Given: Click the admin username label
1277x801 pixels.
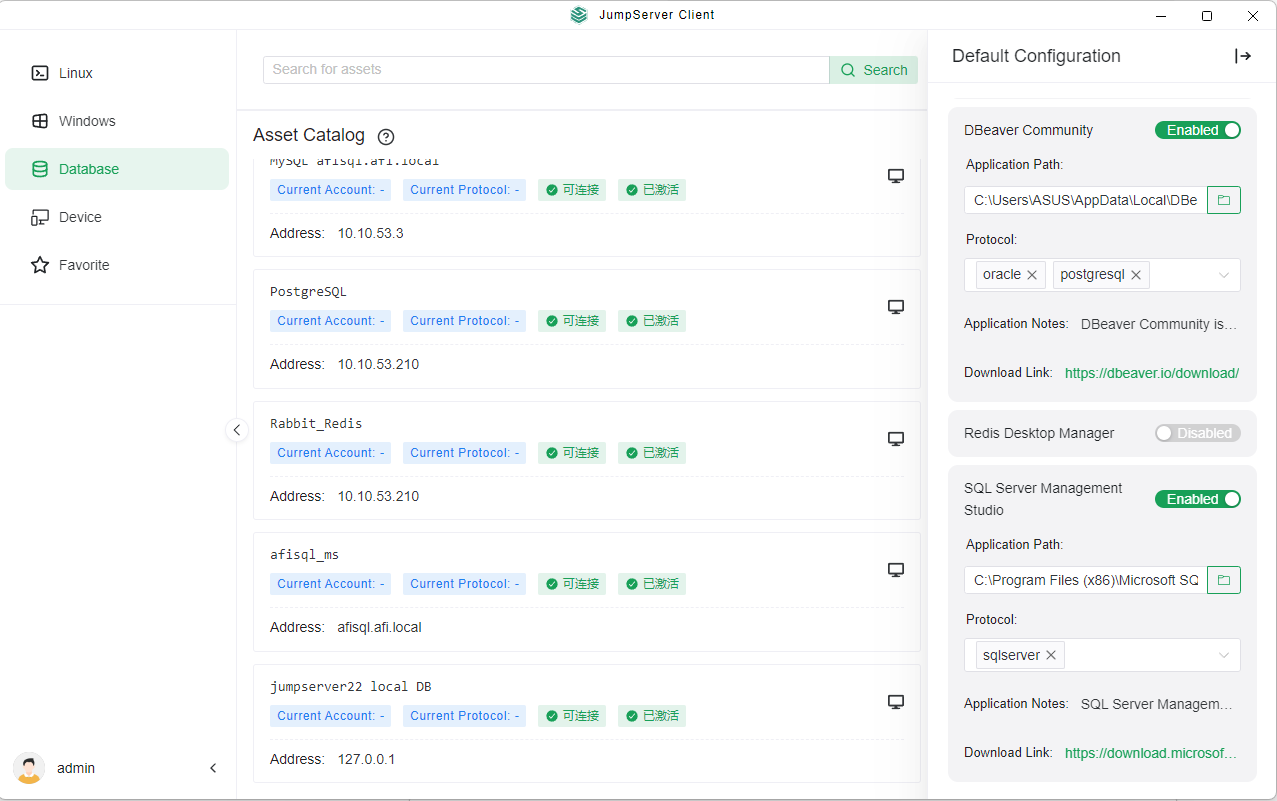Looking at the screenshot, I should pos(76,768).
